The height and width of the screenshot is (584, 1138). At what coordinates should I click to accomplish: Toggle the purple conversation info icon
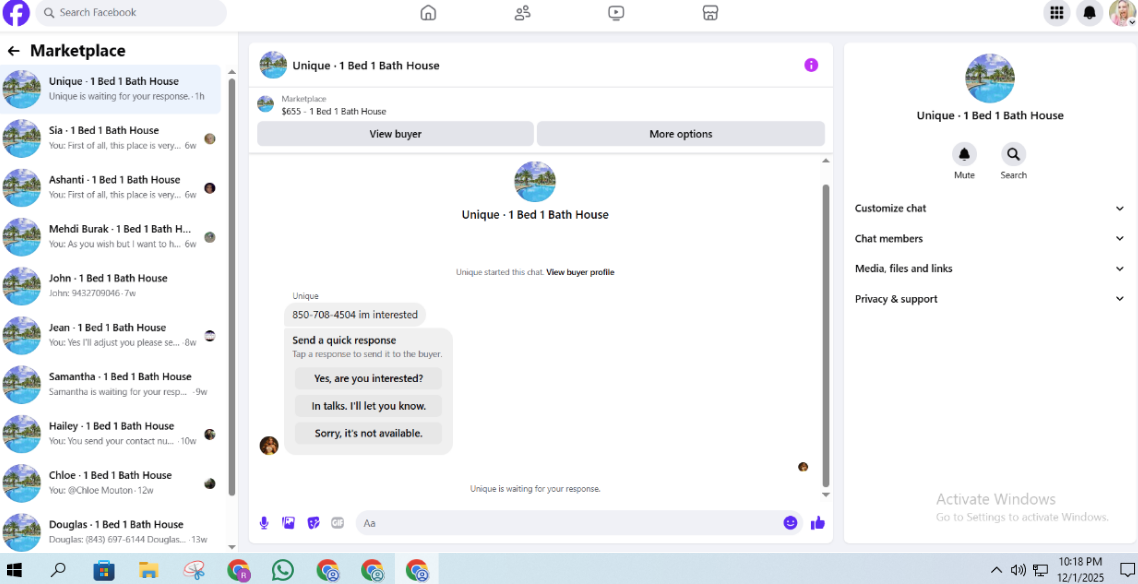coord(811,65)
